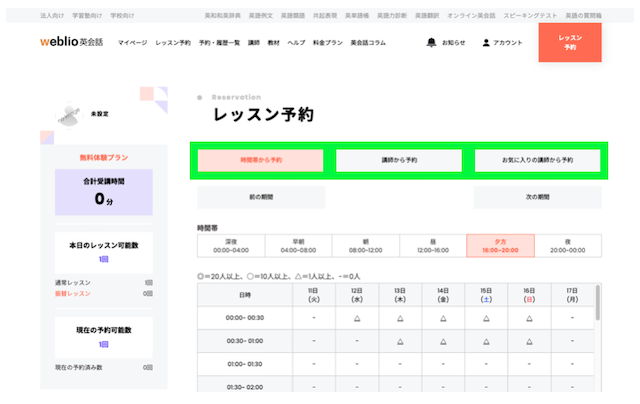Select the 深夜 00:00-04:00 time slot

pyautogui.click(x=231, y=246)
